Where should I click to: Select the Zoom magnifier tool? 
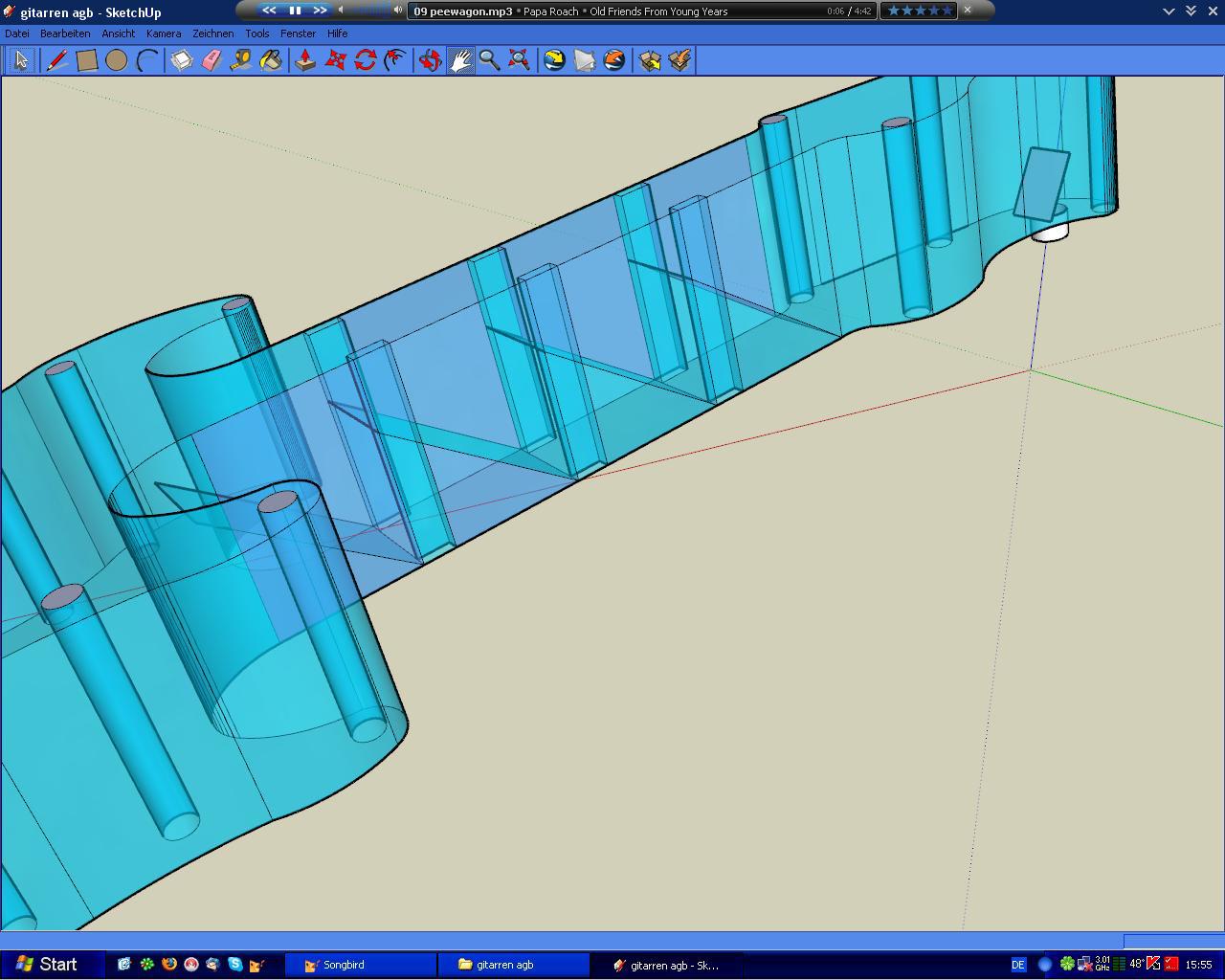[490, 61]
